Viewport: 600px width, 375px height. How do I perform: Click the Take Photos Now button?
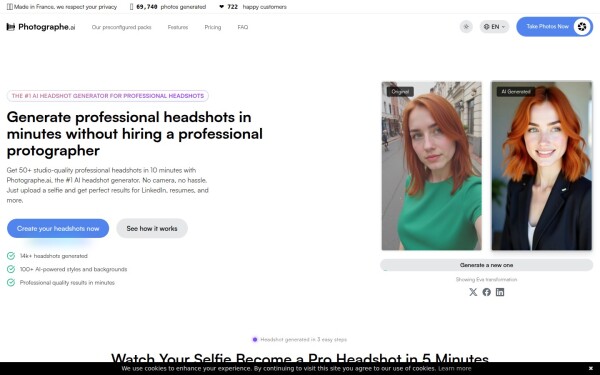[x=554, y=27]
